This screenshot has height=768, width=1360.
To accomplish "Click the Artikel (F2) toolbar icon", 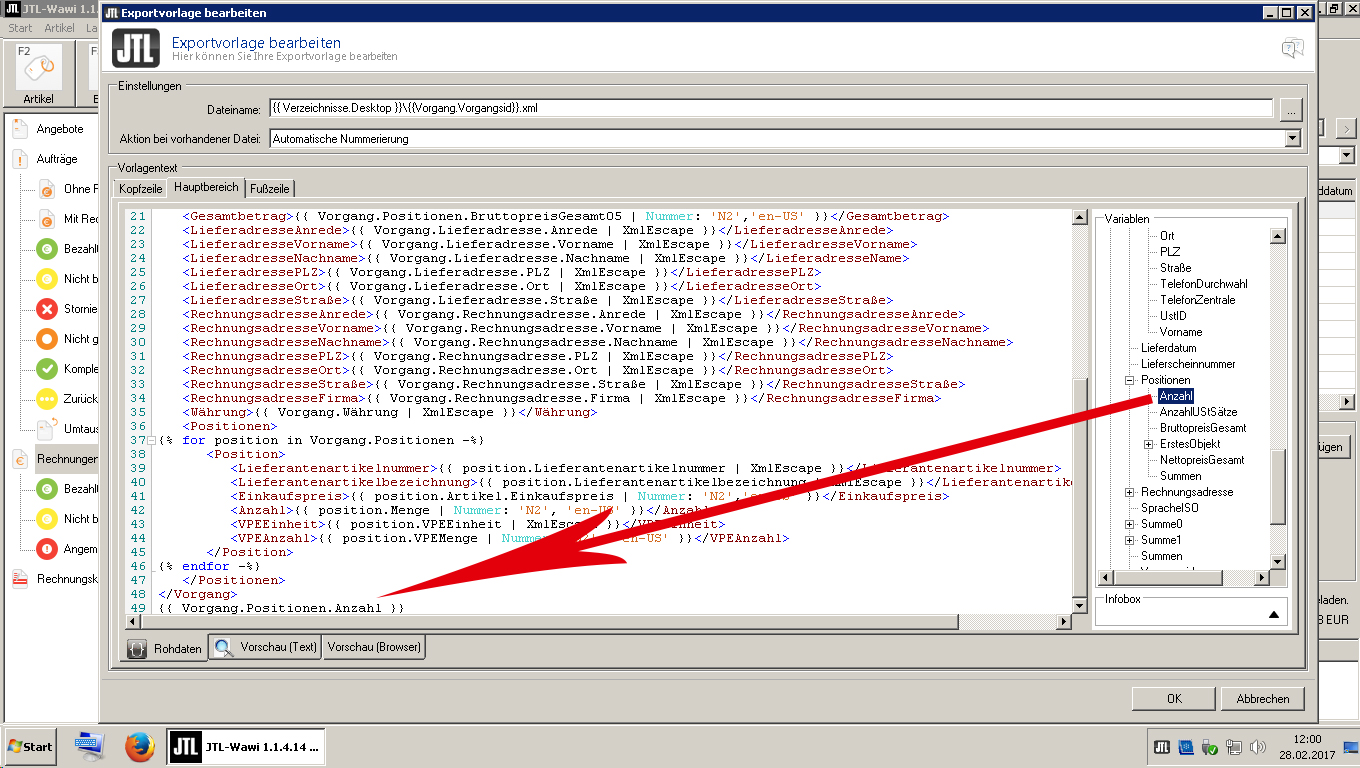I will click(39, 70).
